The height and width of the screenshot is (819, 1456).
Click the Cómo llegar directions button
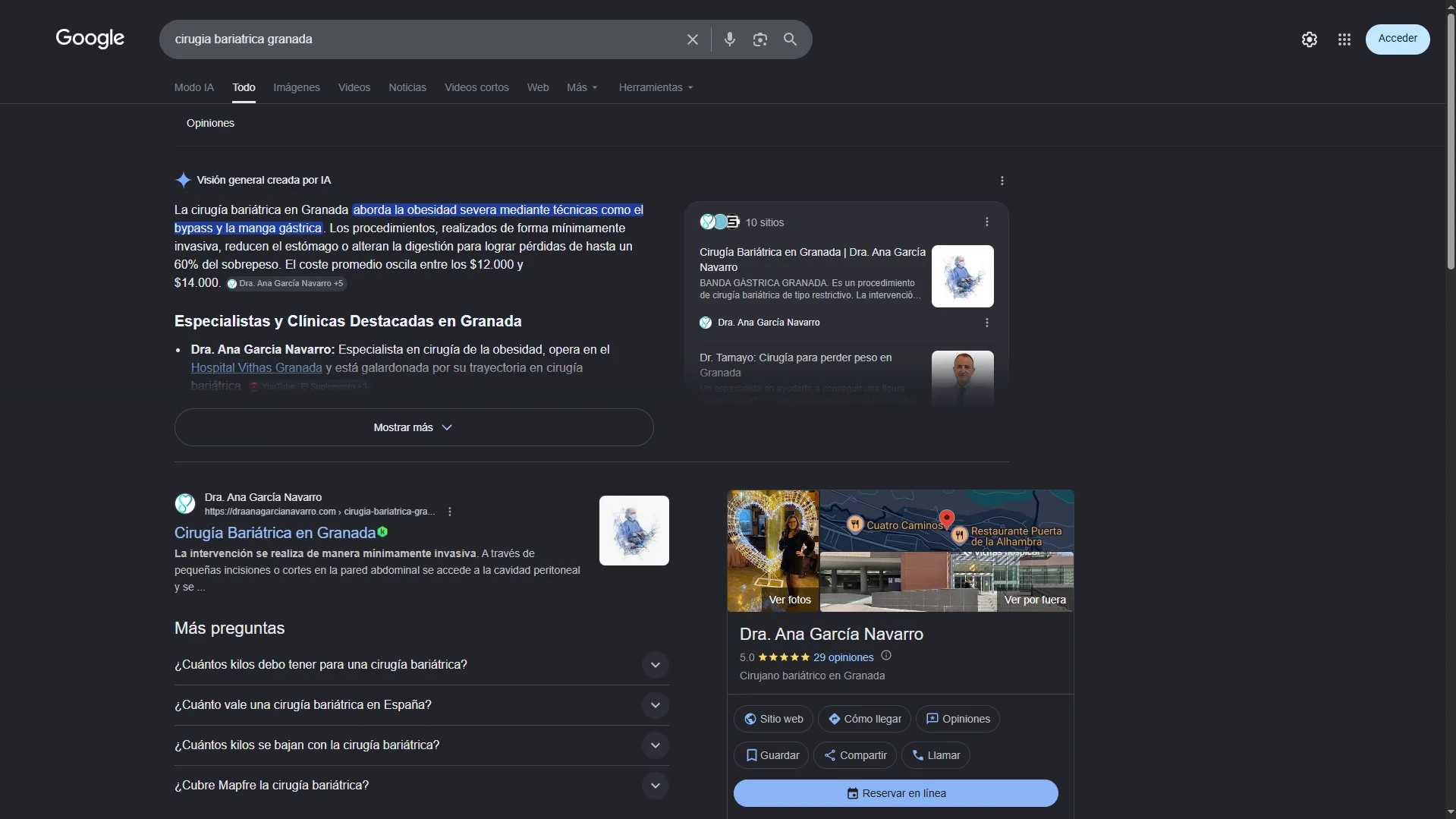864,719
